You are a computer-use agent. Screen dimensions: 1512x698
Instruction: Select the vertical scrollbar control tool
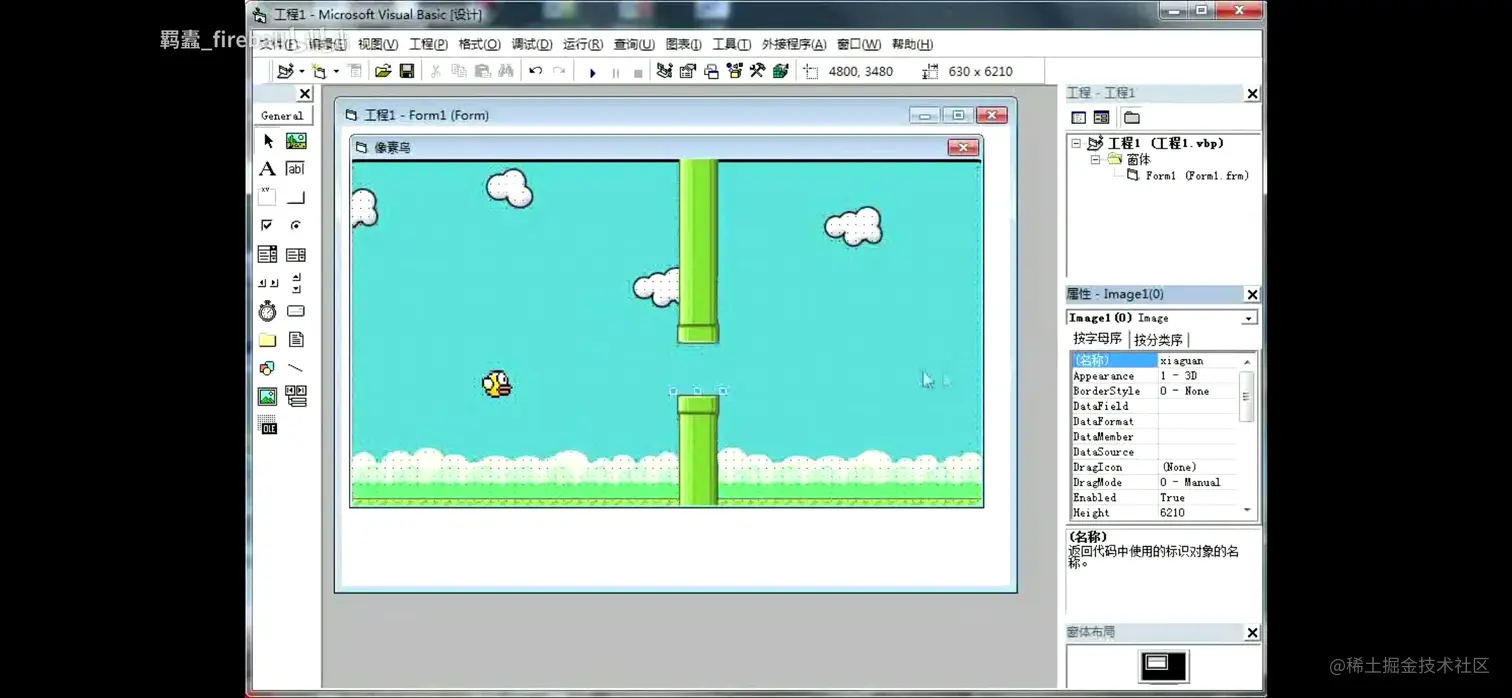tap(296, 283)
